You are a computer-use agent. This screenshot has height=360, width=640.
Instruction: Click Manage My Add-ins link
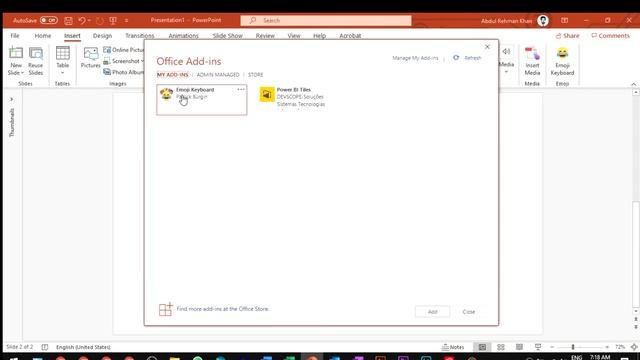point(415,58)
